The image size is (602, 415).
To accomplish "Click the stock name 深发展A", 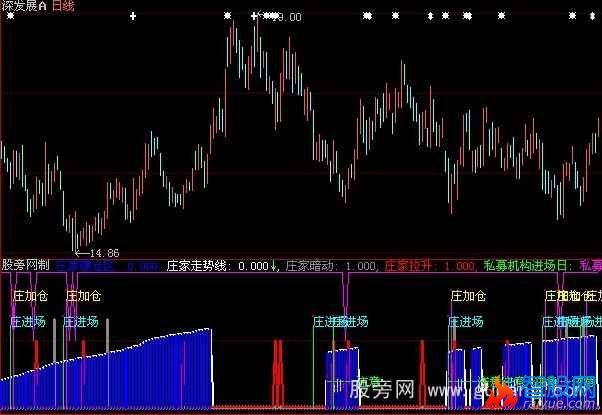I will 24,5.
